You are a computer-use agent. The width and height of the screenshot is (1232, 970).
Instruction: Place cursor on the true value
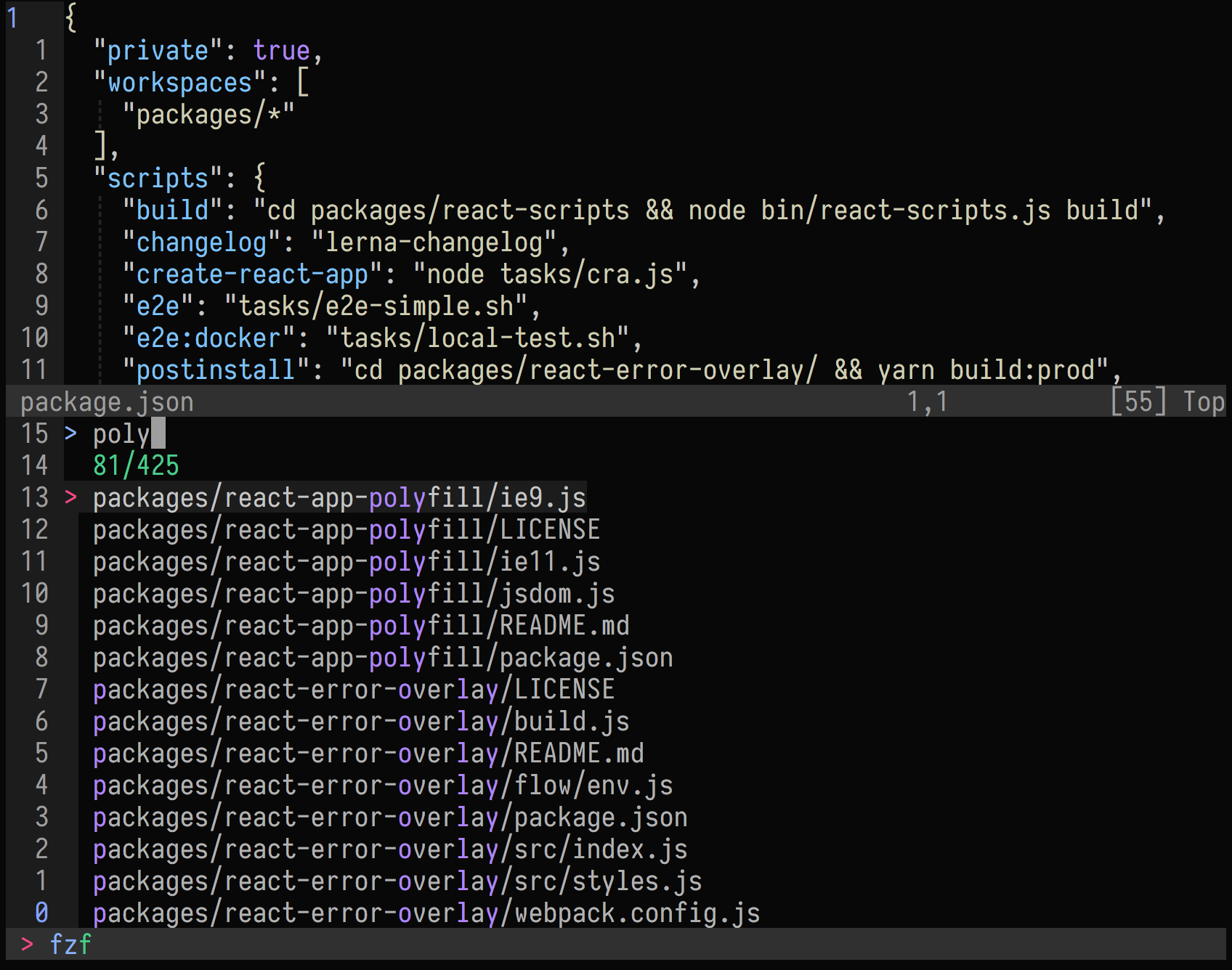(281, 51)
